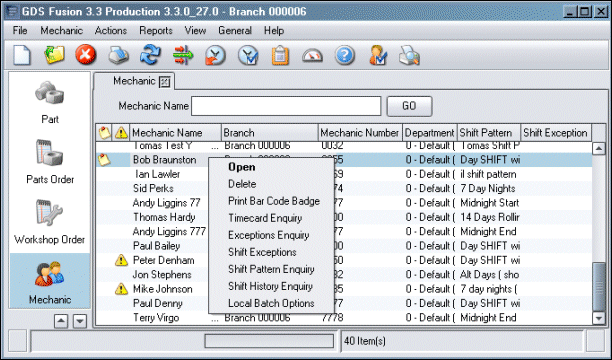
Task: Open the Workshop Order module in sidebar
Action: point(50,222)
